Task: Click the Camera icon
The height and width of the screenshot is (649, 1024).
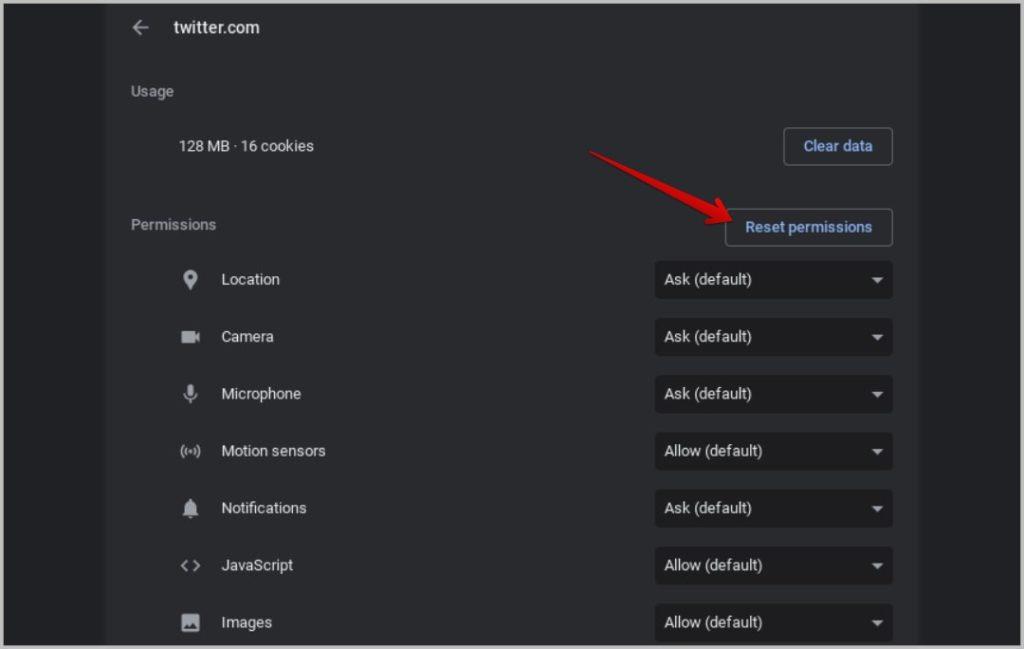Action: (190, 337)
